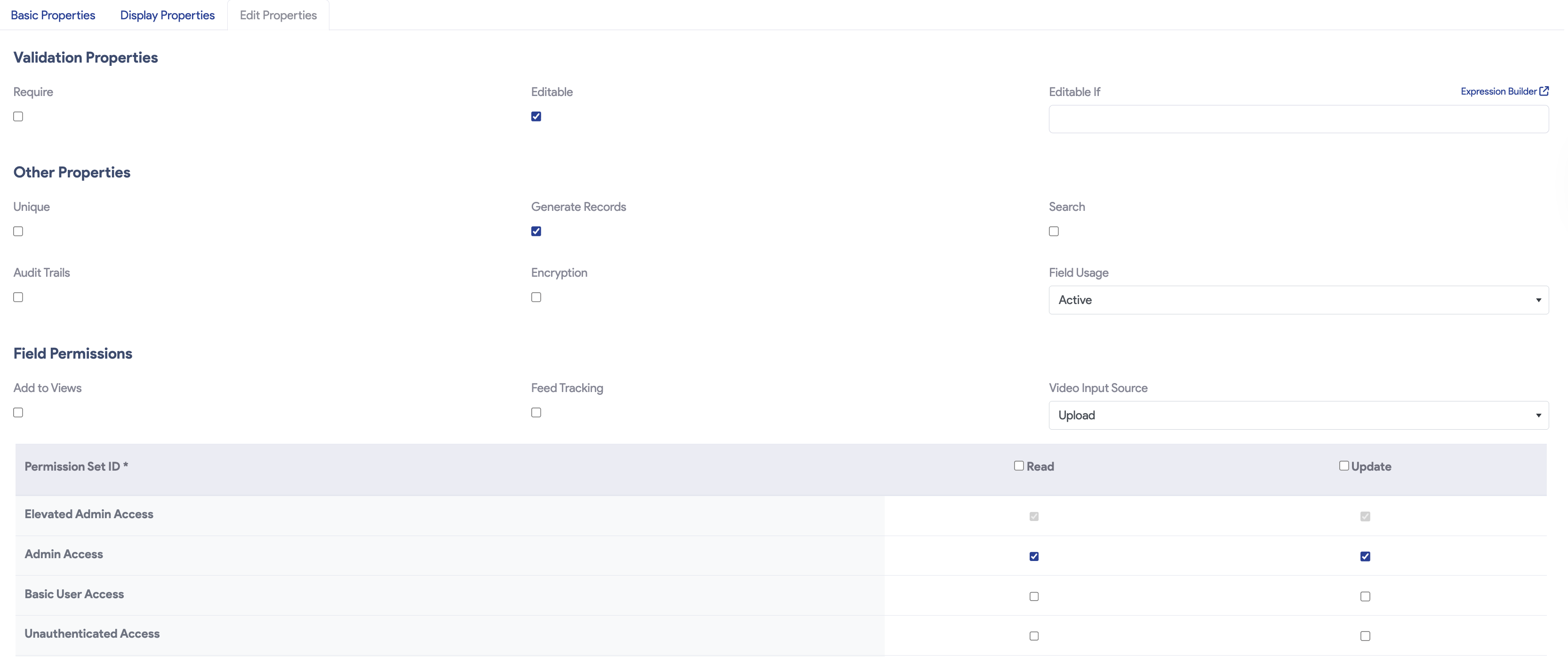The width and height of the screenshot is (1568, 657).
Task: Switch to the Display Properties tab
Action: click(167, 15)
